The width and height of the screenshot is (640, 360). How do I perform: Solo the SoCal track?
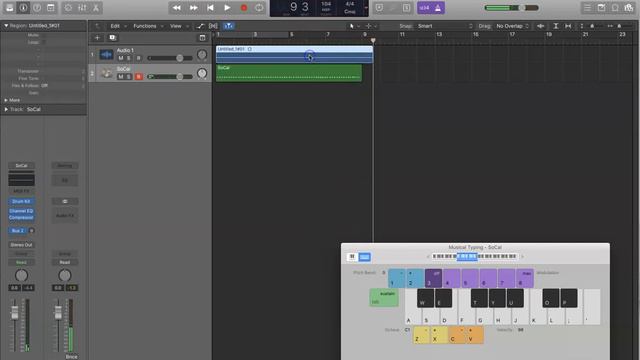(x=129, y=77)
